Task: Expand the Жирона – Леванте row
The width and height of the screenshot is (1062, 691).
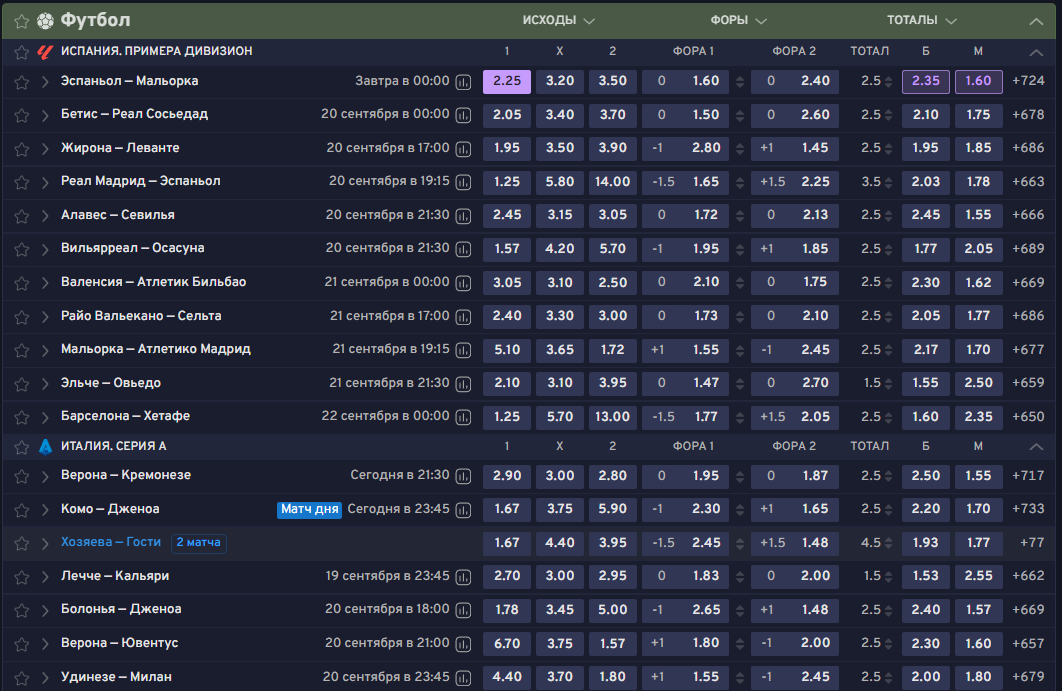Action: pos(45,149)
